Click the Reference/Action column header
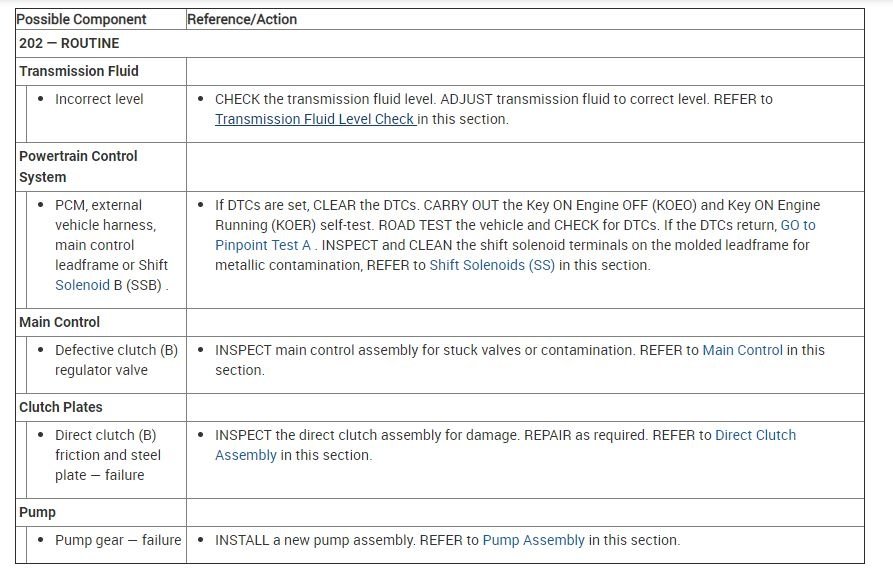The height and width of the screenshot is (572, 893). (x=242, y=19)
